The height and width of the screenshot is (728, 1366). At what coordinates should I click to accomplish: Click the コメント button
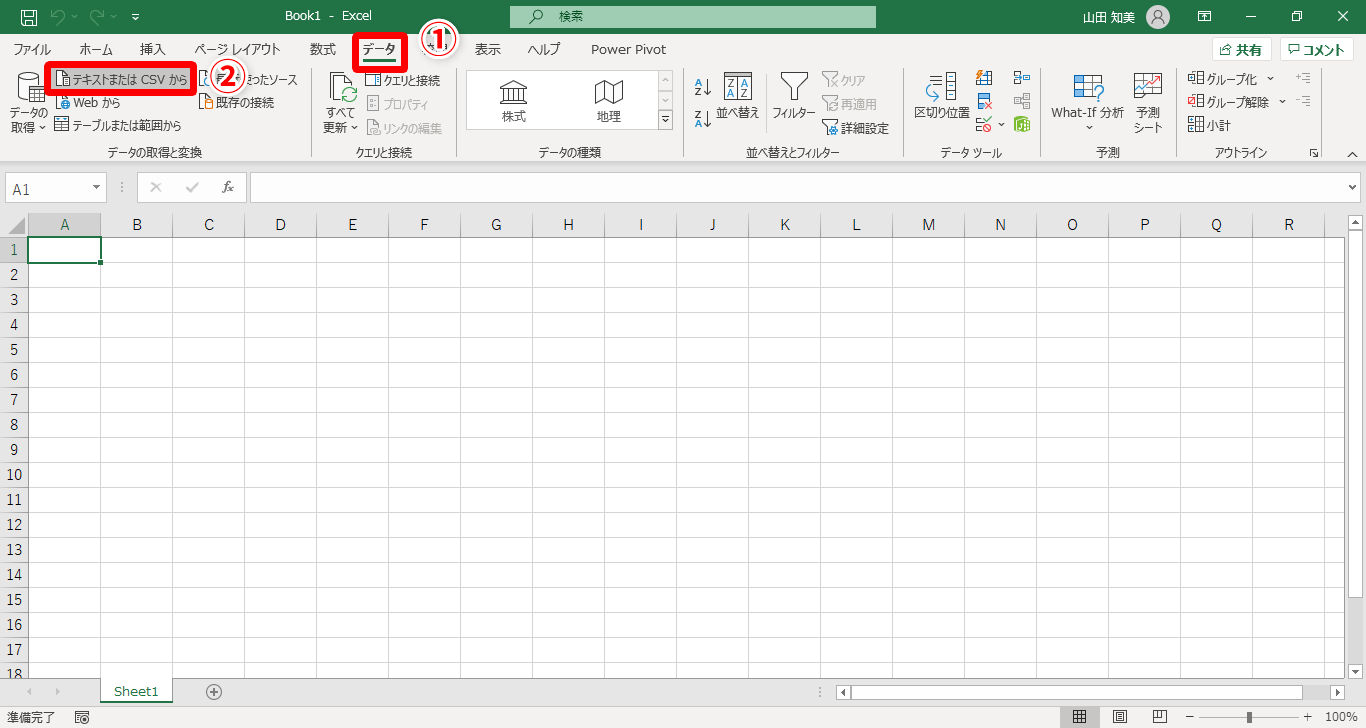tap(1317, 49)
